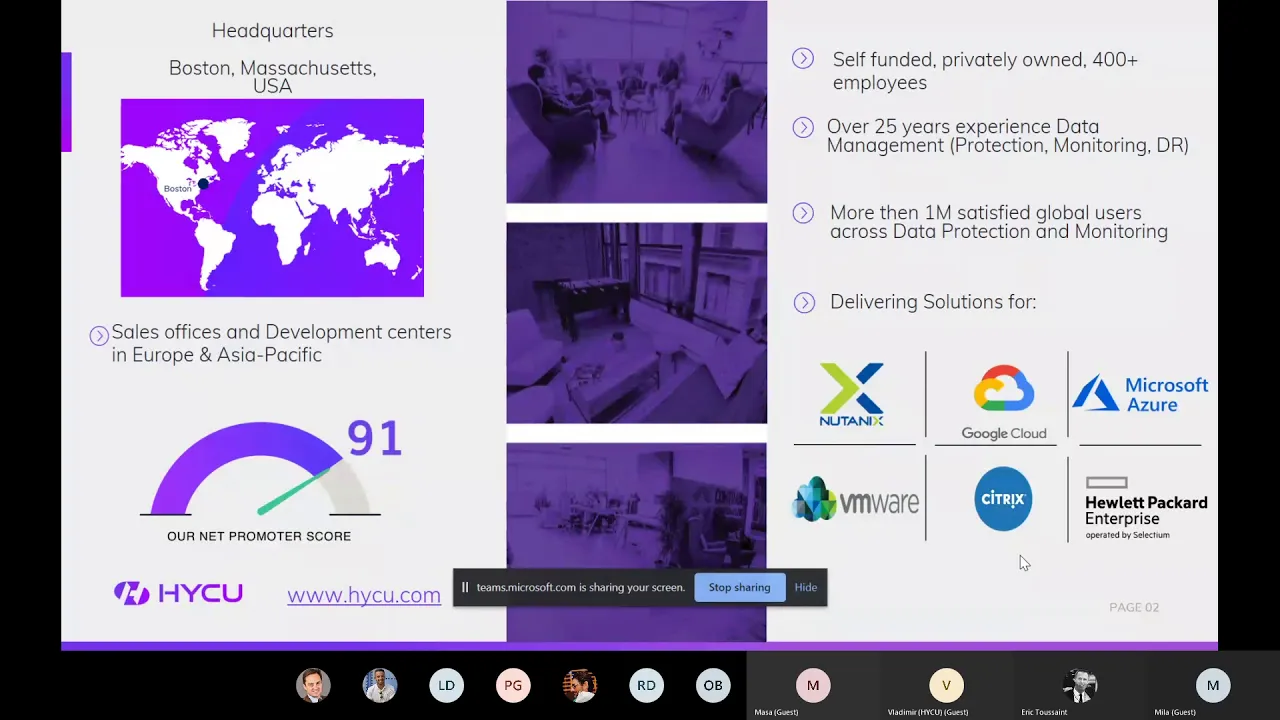Click the photo avatar between PG and RD
This screenshot has width=1280, height=720.
click(579, 685)
